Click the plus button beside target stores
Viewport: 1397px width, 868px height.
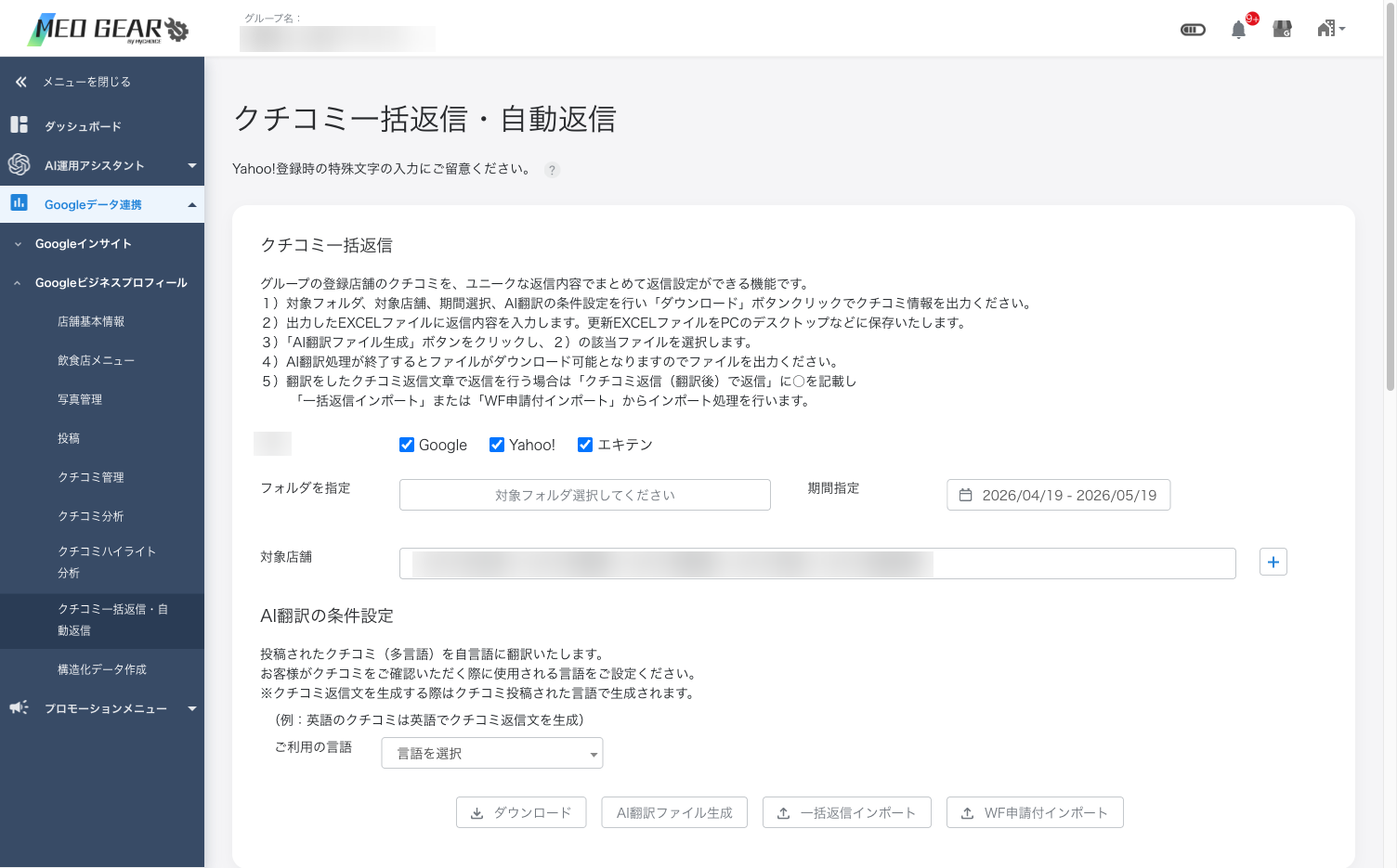1273,562
